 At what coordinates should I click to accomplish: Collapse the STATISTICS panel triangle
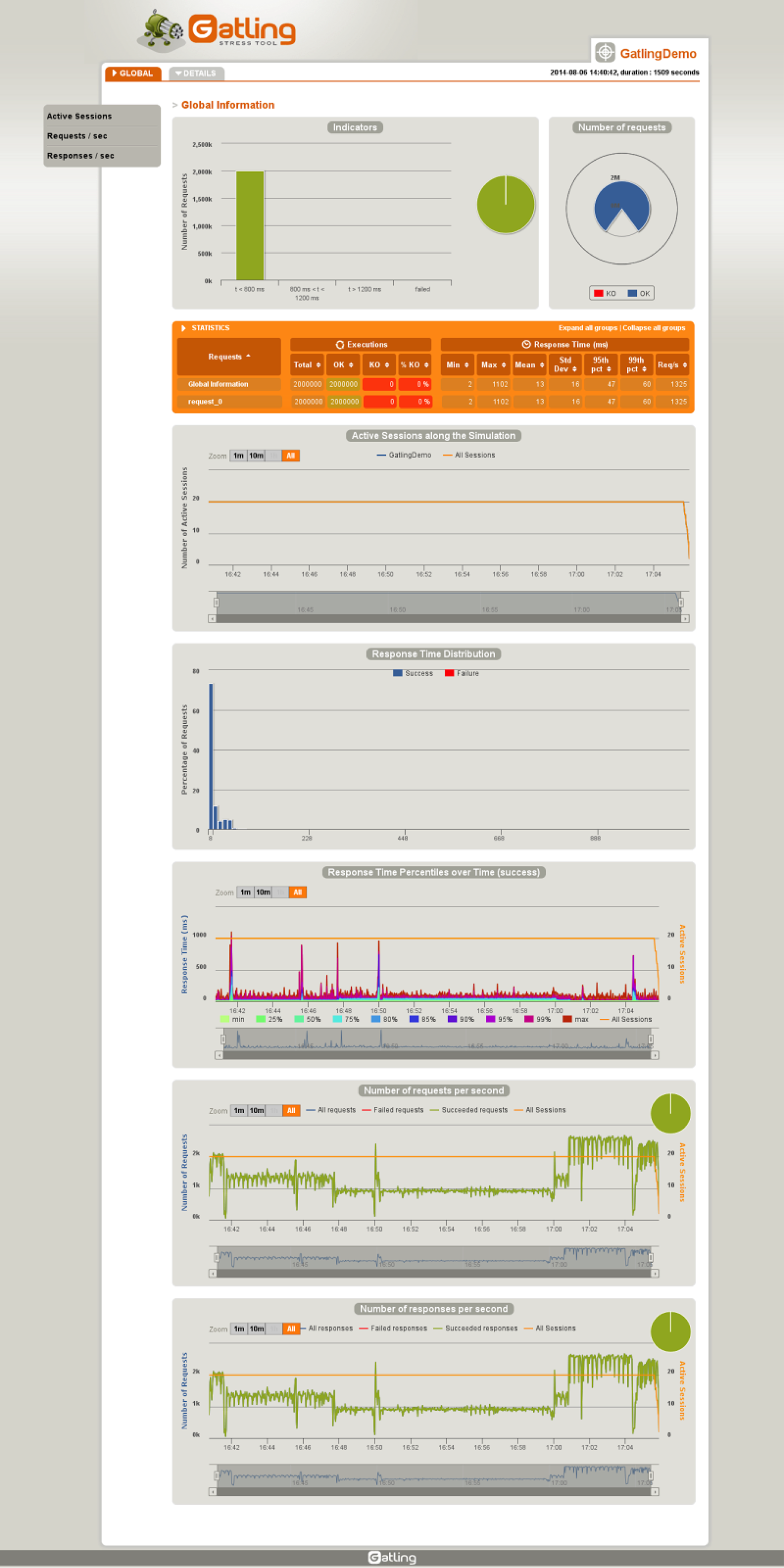coord(183,328)
